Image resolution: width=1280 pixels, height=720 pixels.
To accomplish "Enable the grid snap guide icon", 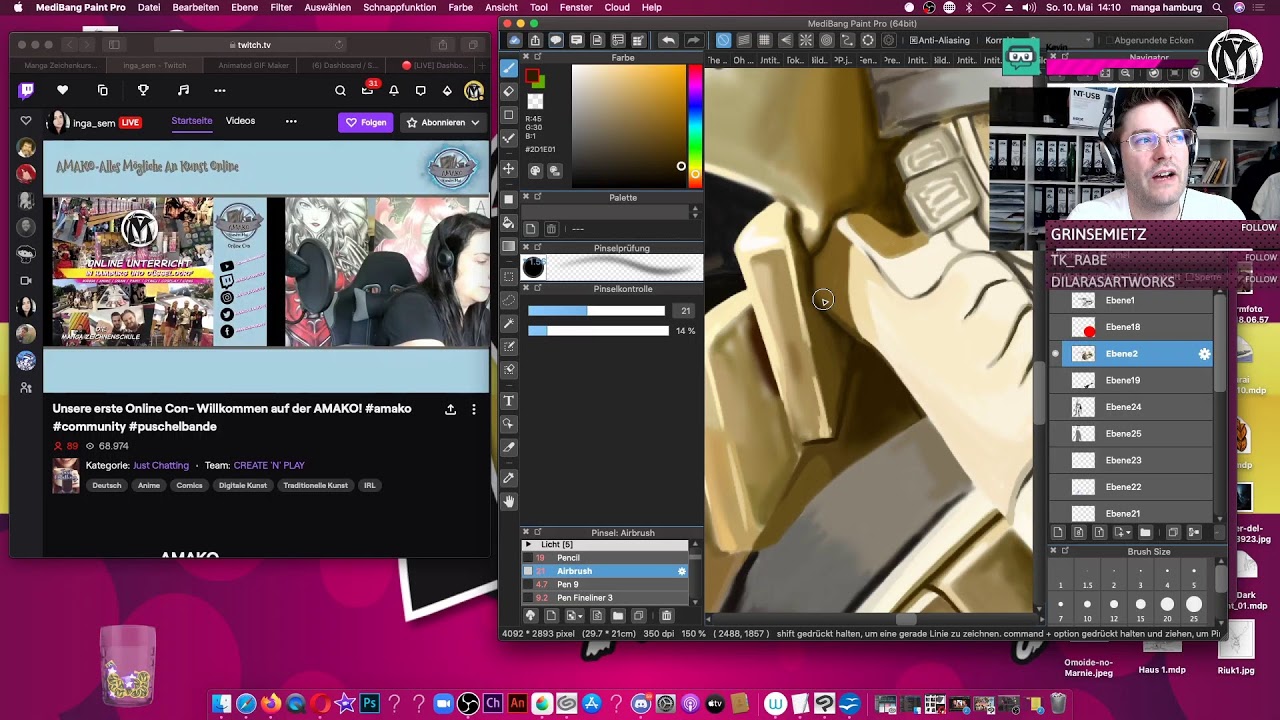I will click(x=764, y=40).
